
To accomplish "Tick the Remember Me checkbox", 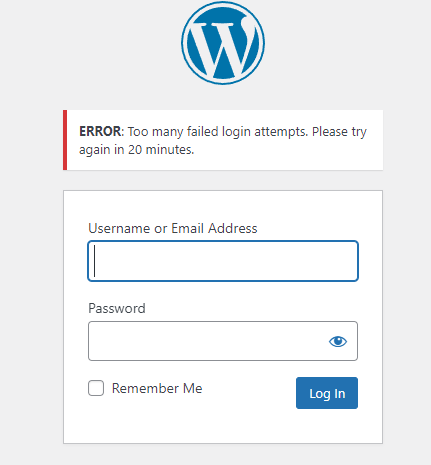I will click(x=96, y=388).
